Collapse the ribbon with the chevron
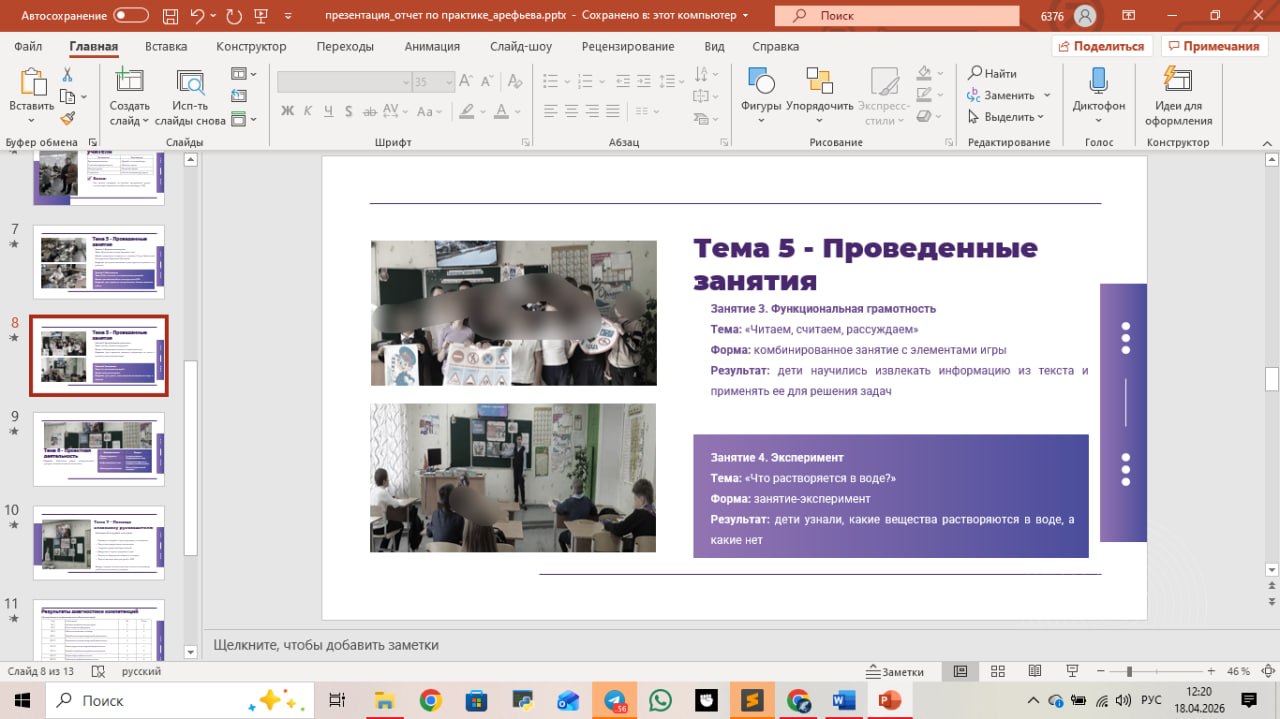 (1265, 143)
